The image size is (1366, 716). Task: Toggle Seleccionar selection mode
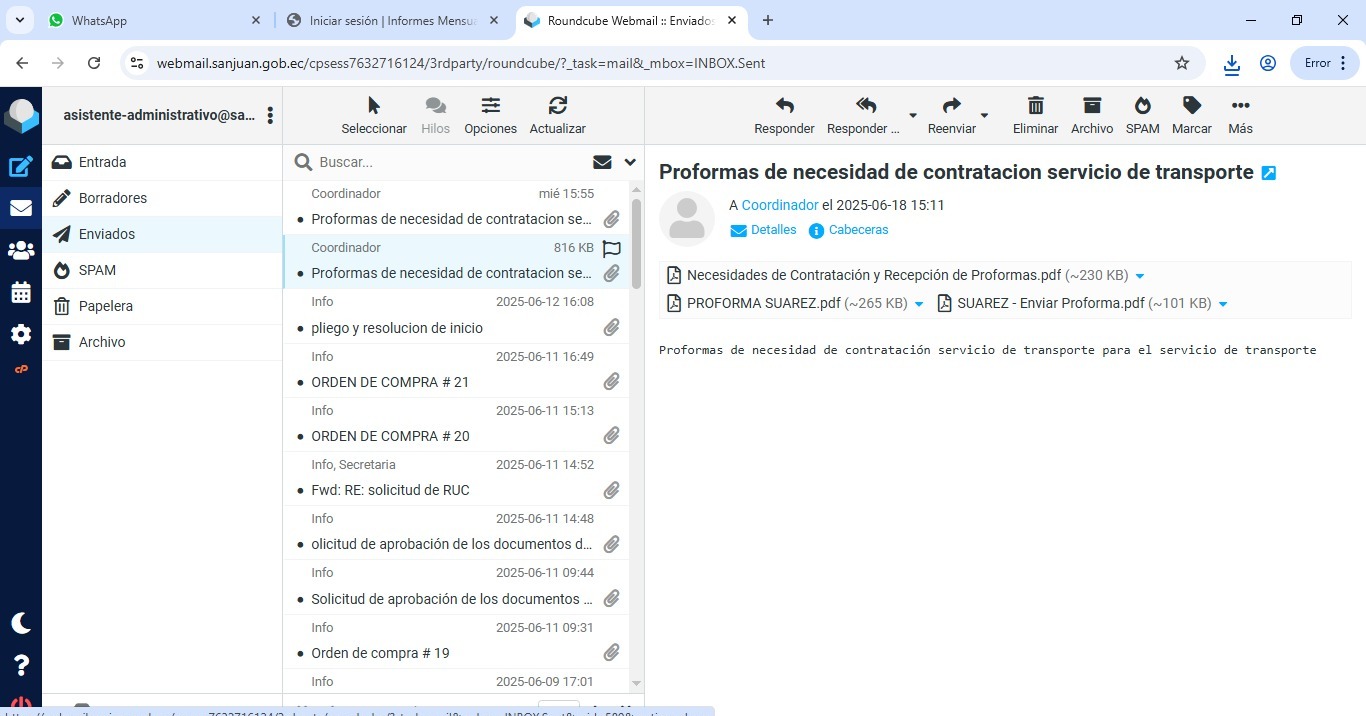click(x=374, y=115)
